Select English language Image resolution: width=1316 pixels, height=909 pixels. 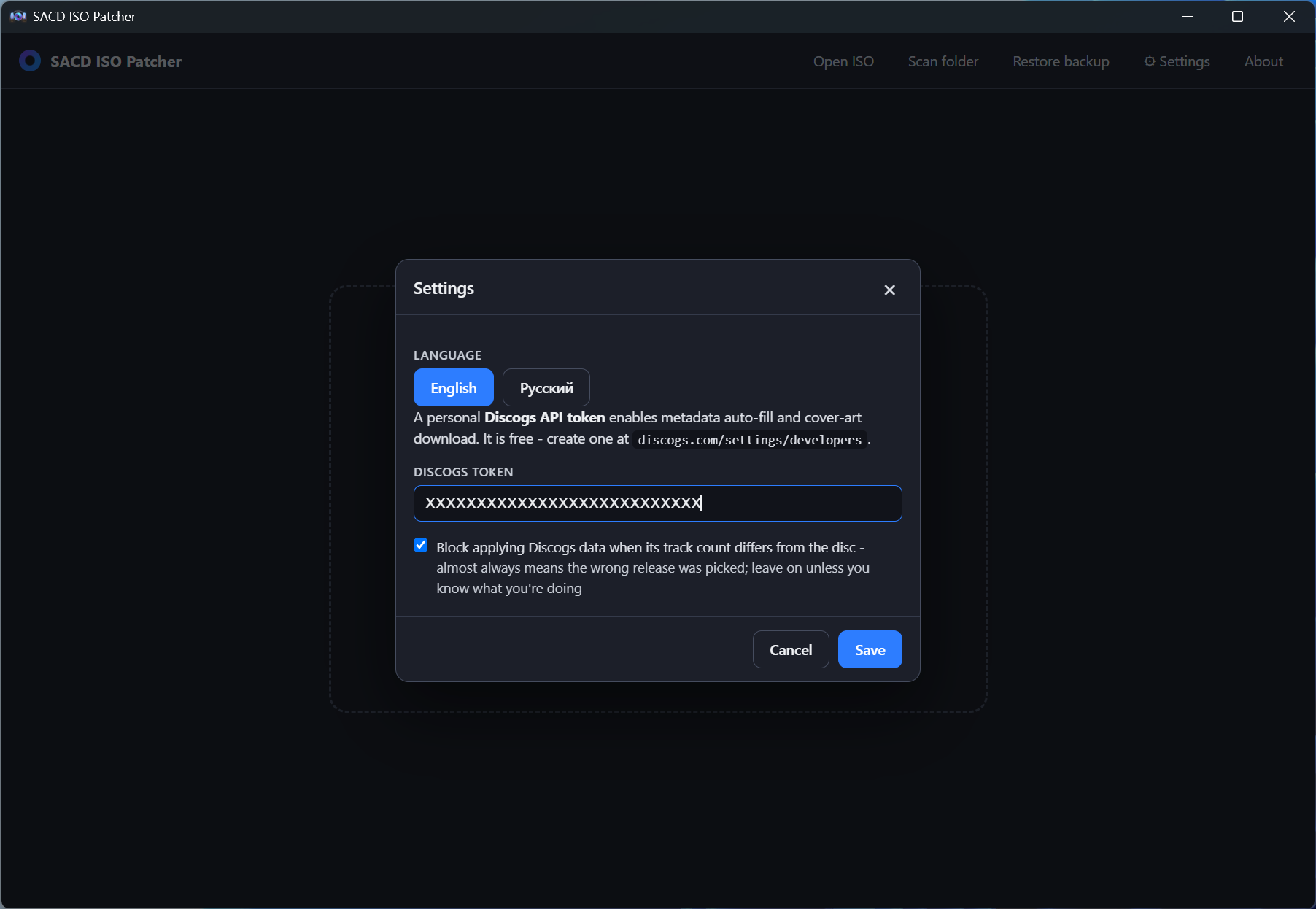[454, 387]
